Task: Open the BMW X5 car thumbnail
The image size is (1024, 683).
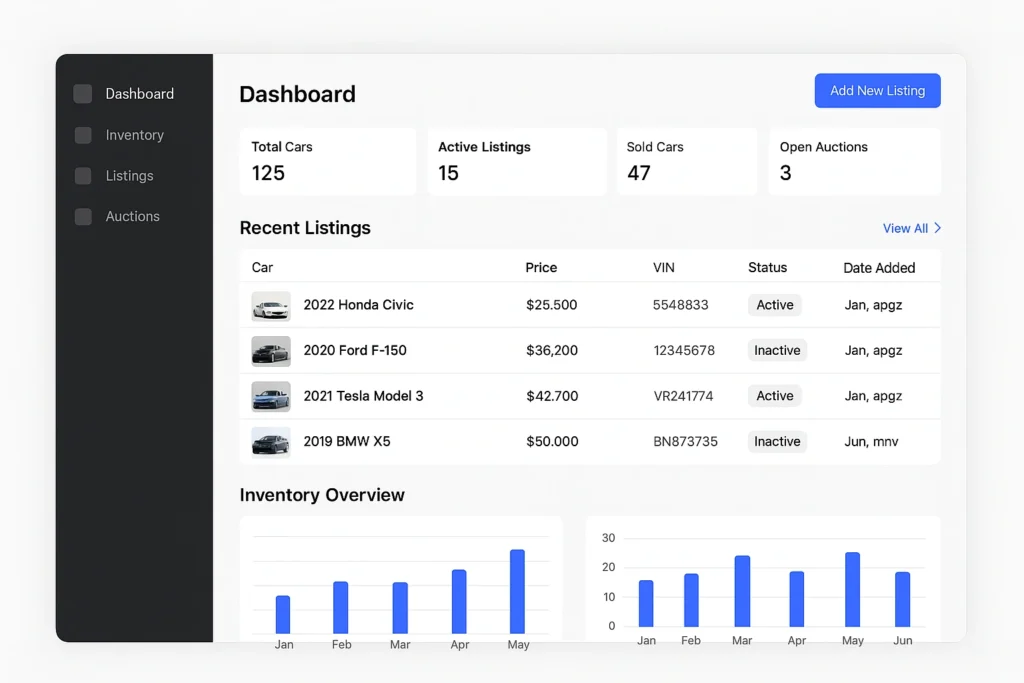Action: [x=271, y=442]
